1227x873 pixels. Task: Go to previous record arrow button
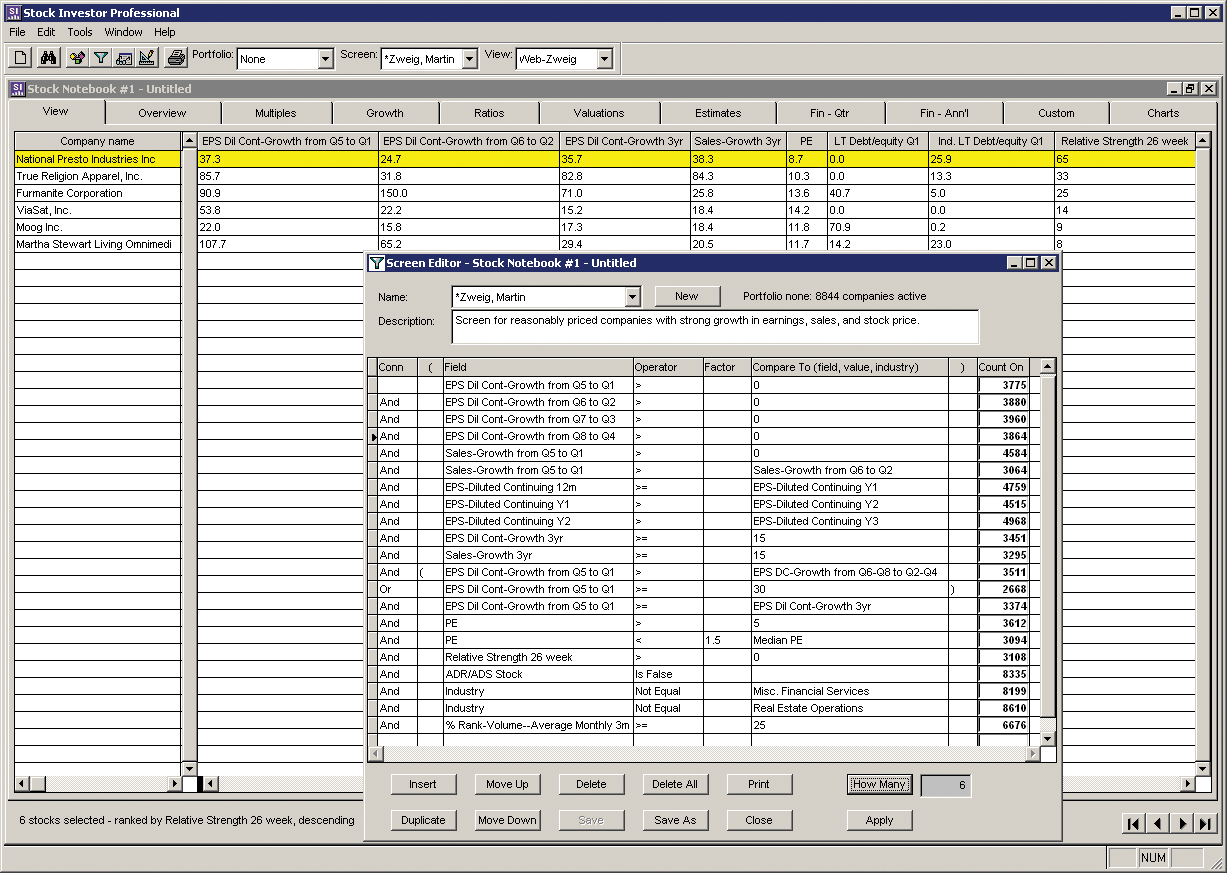click(1157, 824)
